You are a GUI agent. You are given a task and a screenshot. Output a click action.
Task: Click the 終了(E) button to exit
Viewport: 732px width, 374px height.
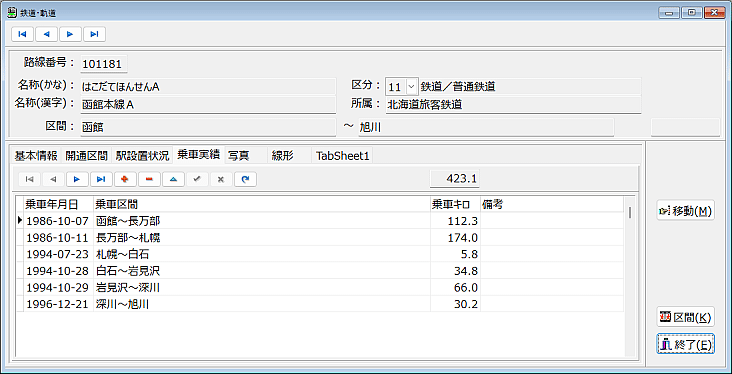coord(685,345)
